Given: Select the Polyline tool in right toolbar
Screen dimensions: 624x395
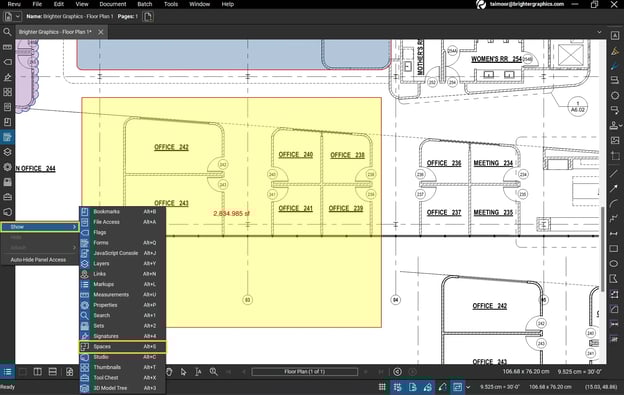Looking at the screenshot, I should tap(614, 218).
